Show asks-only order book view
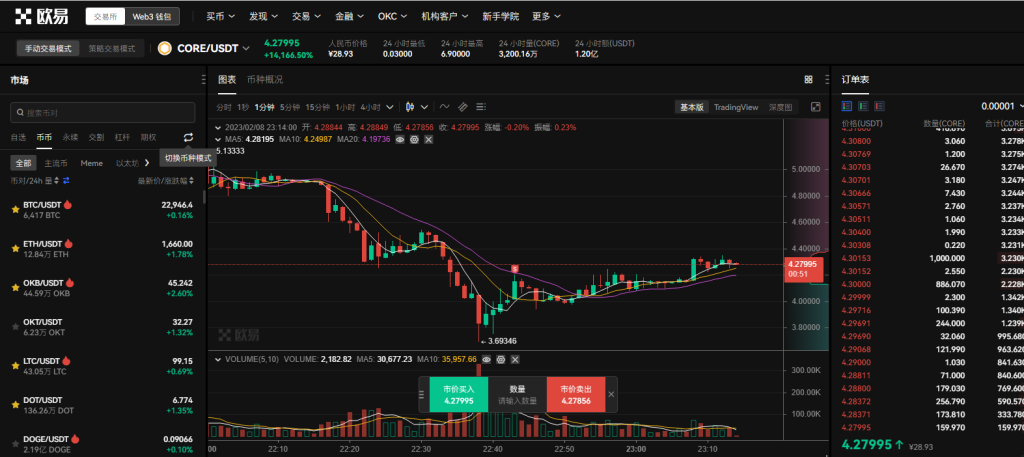This screenshot has height=457, width=1024. (880, 106)
